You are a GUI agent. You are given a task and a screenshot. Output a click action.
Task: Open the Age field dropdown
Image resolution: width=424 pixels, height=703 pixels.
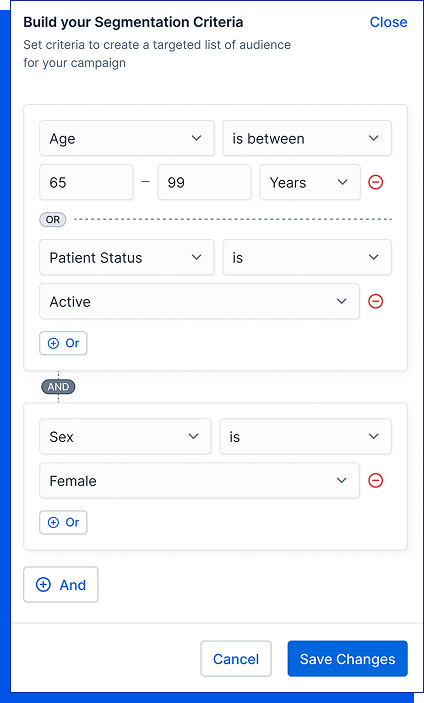tap(127, 138)
